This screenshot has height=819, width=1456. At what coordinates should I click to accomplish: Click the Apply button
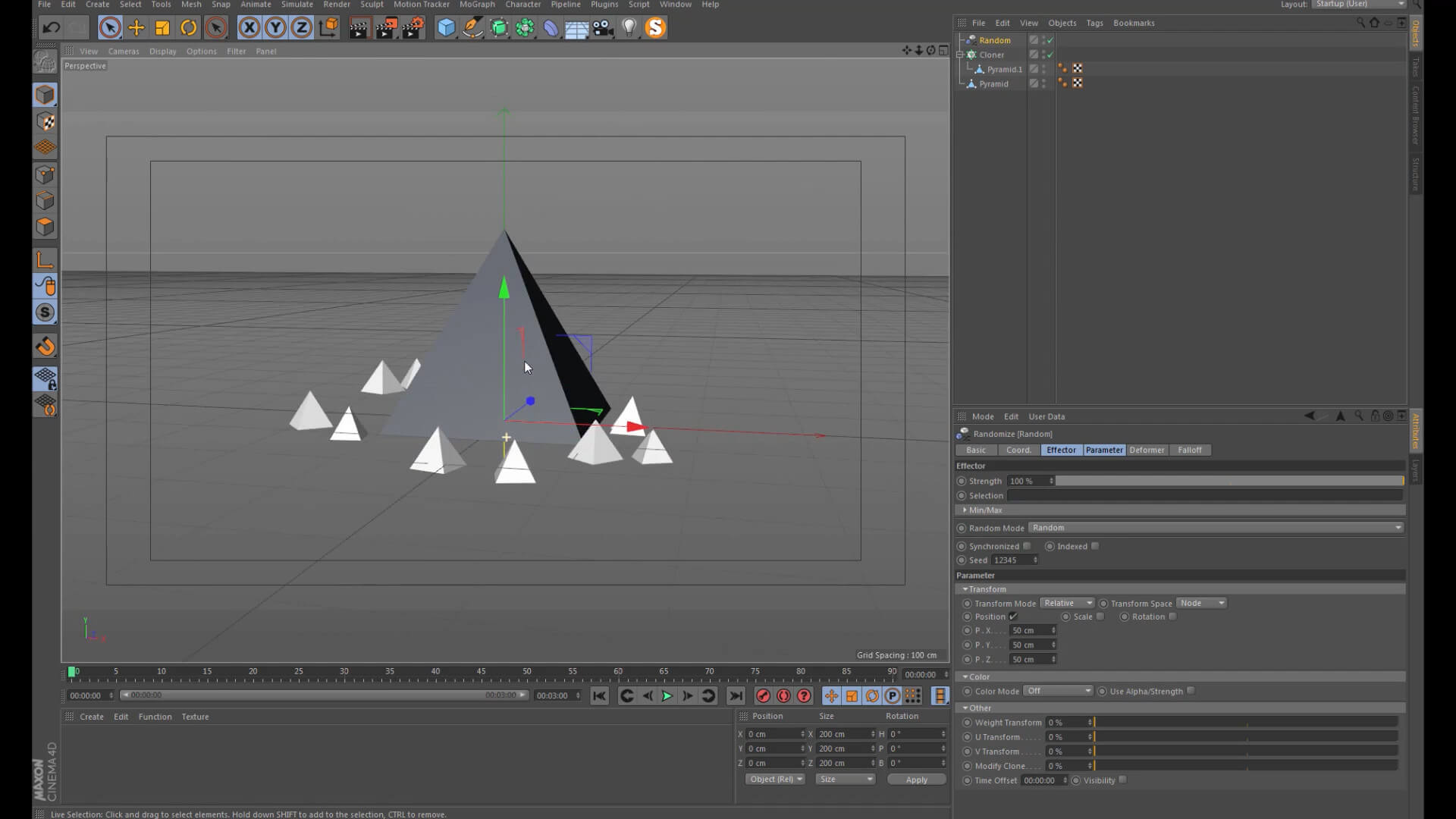point(916,780)
